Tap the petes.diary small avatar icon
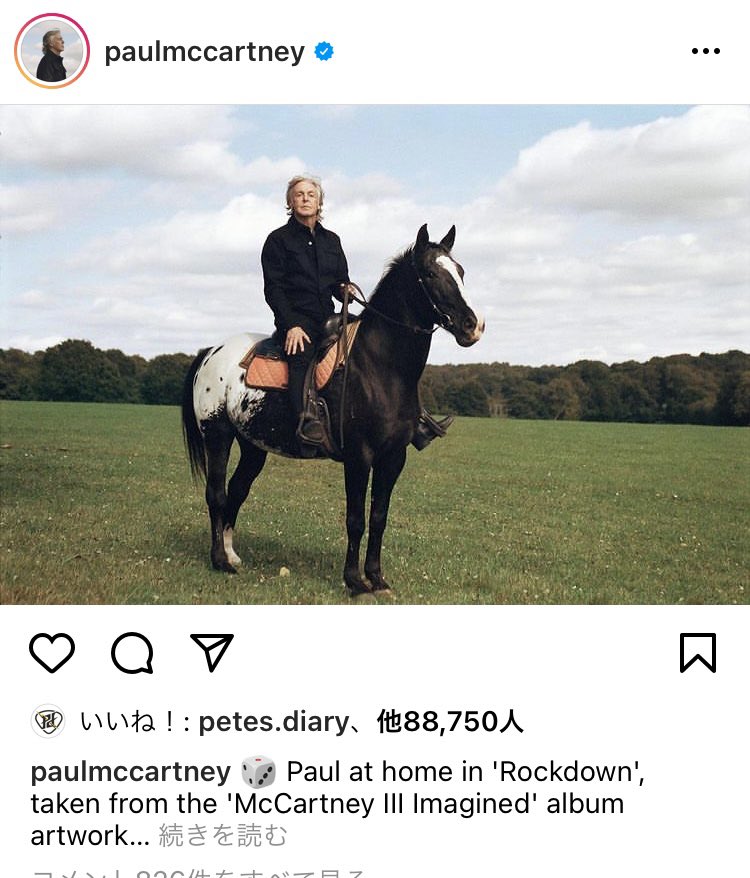This screenshot has height=878, width=750. click(x=48, y=721)
